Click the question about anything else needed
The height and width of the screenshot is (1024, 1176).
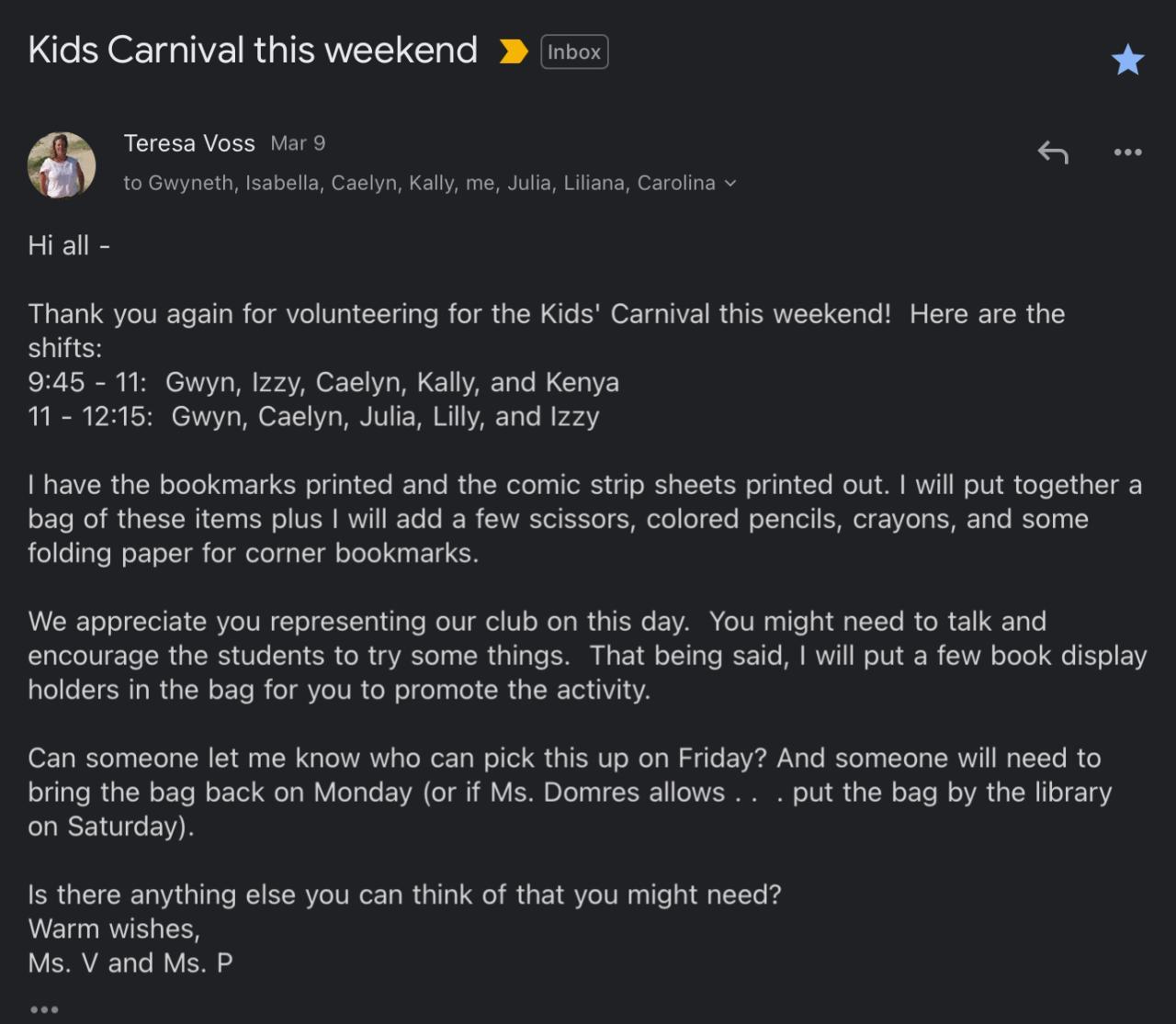(x=404, y=895)
